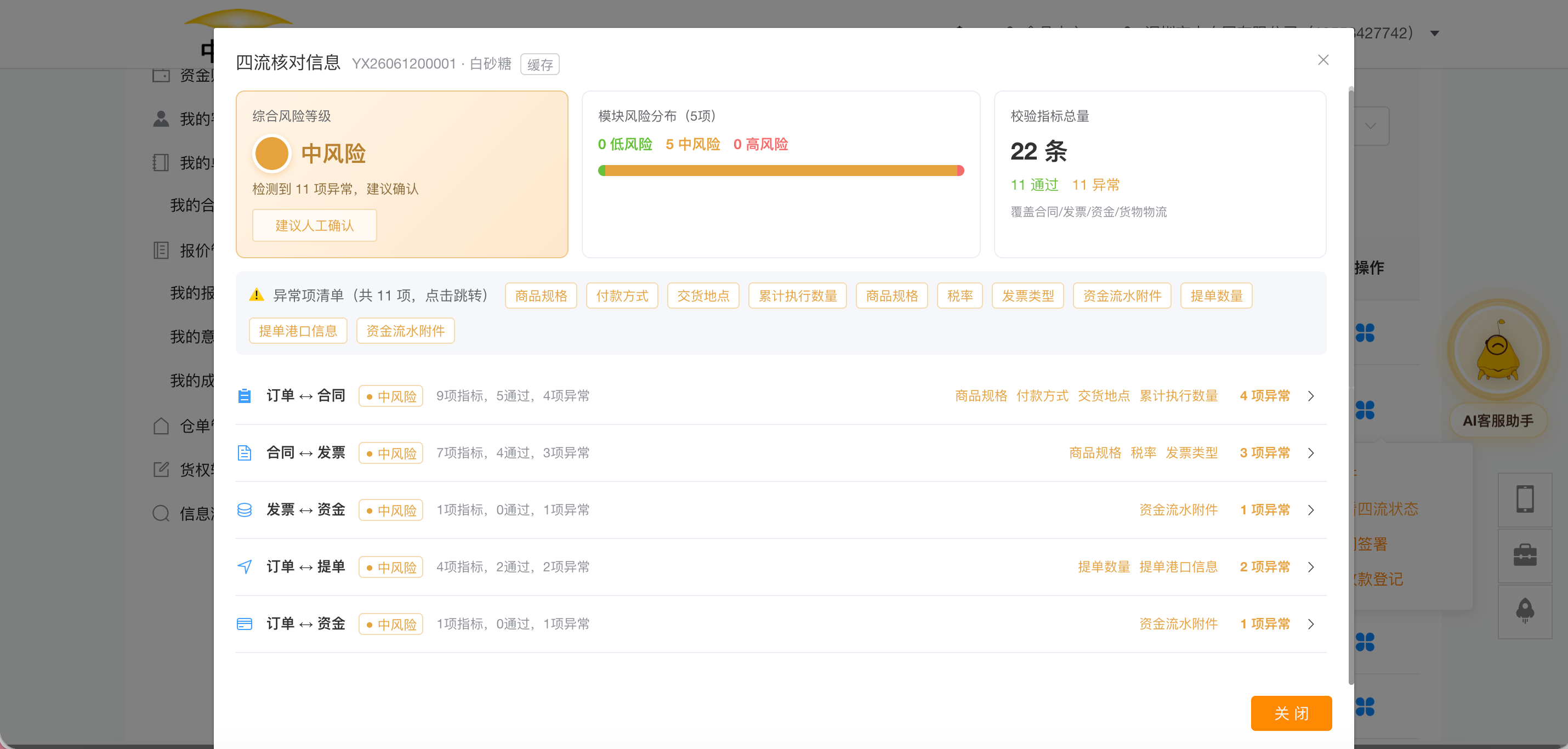
Task: Click the briefcase icon on right toolbar
Action: tap(1525, 555)
